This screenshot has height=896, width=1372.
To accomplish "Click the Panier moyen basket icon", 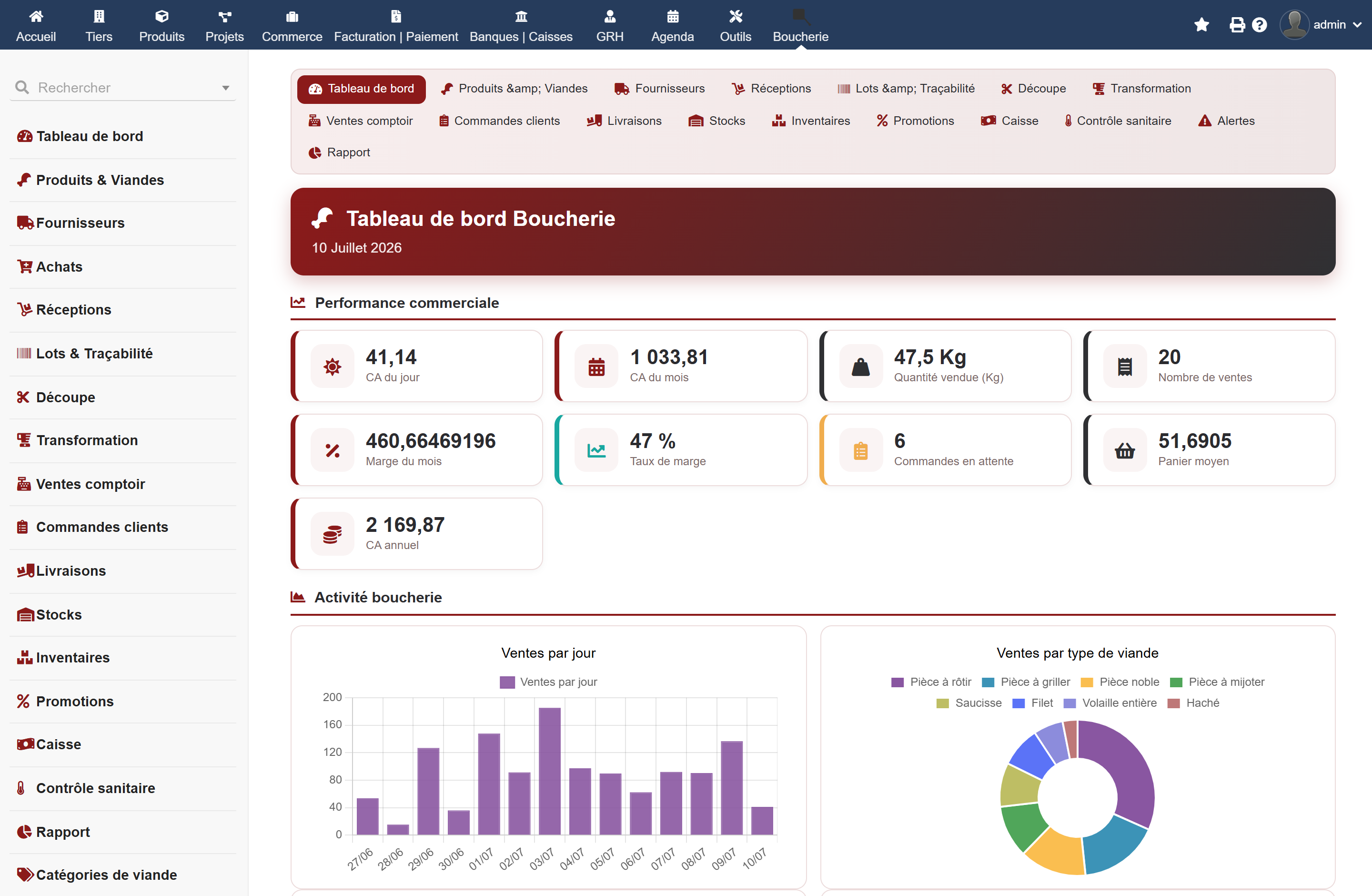I will pos(1125,450).
